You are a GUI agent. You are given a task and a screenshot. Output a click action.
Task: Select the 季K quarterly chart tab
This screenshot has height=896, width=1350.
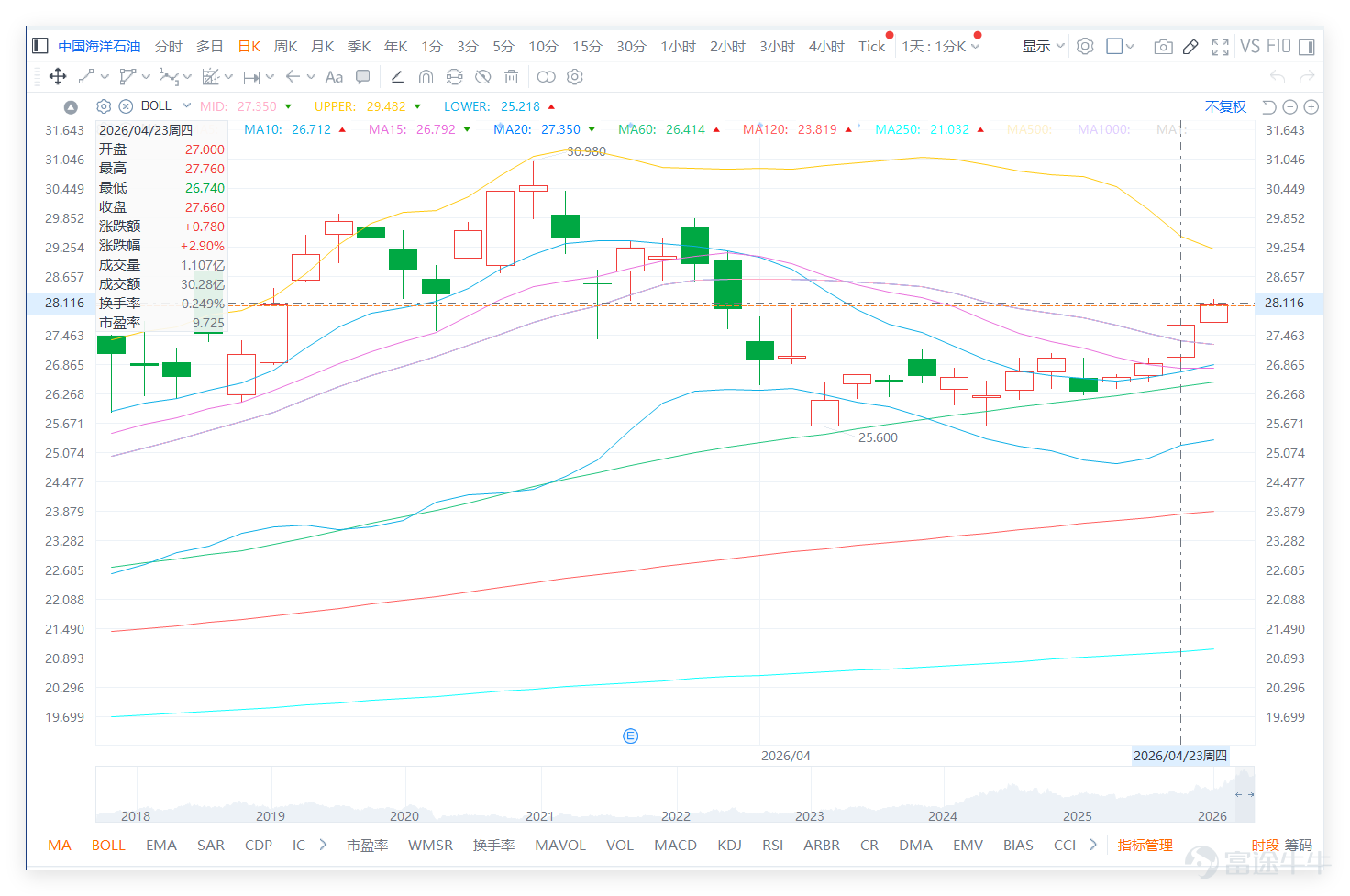pyautogui.click(x=360, y=46)
